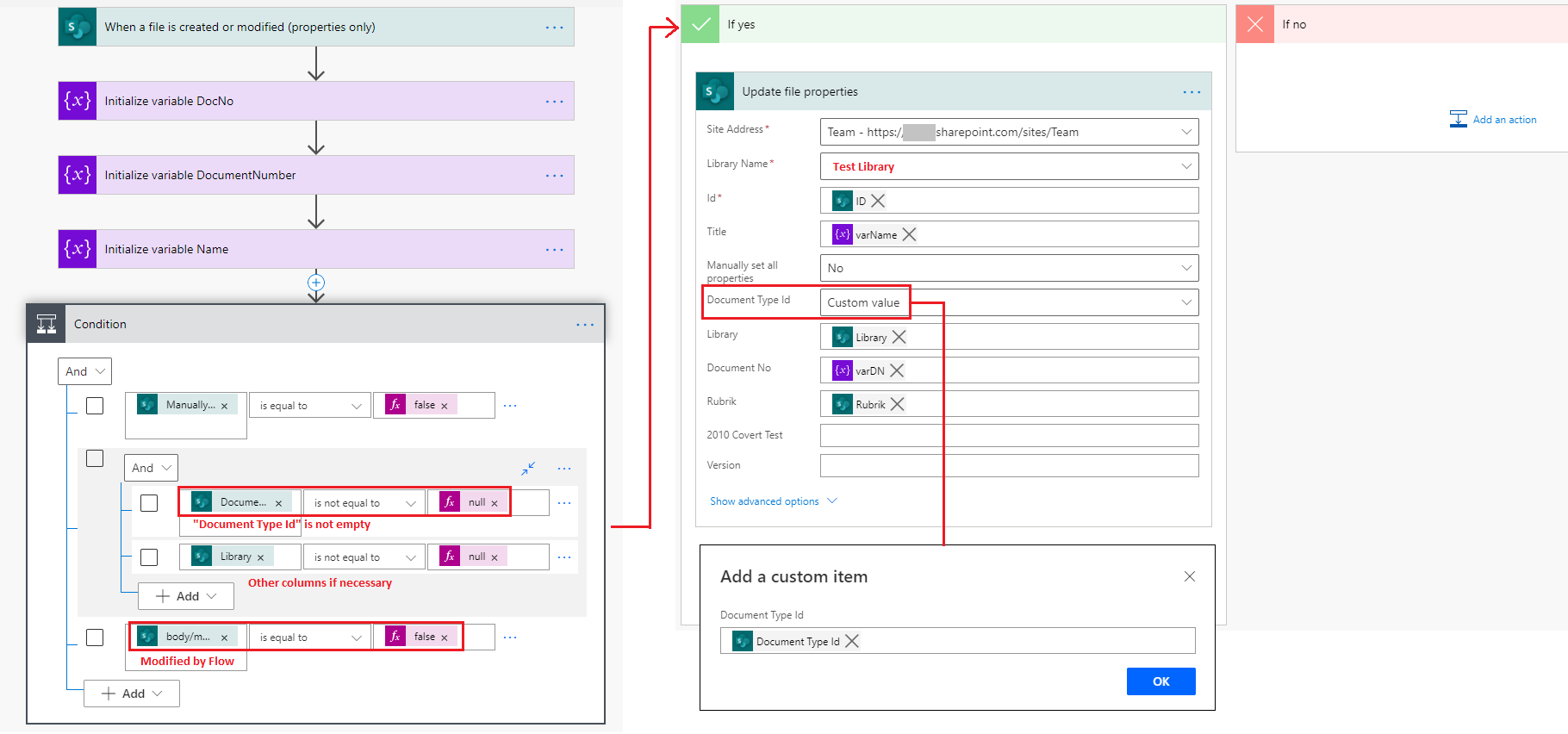
Task: Open the Condition card options menu
Action: pyautogui.click(x=585, y=325)
